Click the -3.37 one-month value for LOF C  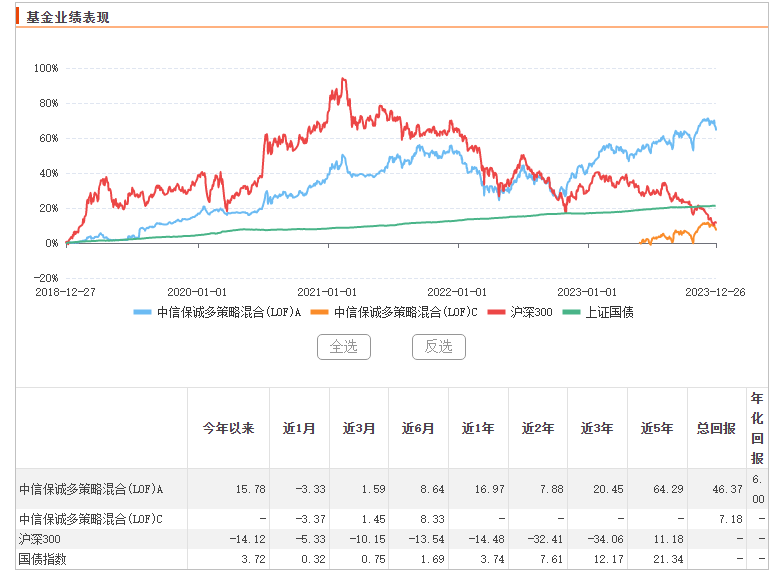tap(310, 519)
